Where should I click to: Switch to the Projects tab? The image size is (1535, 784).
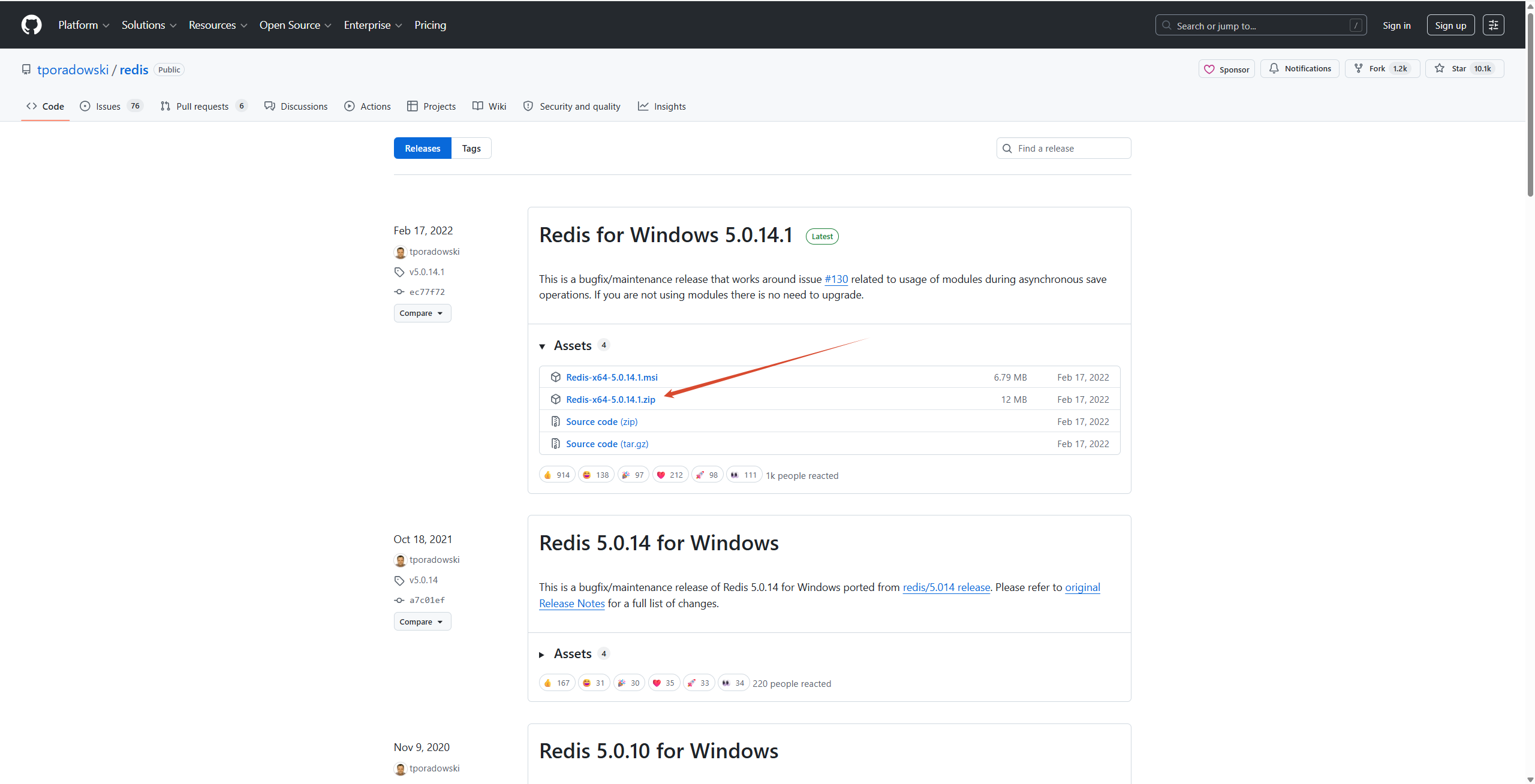pos(431,106)
